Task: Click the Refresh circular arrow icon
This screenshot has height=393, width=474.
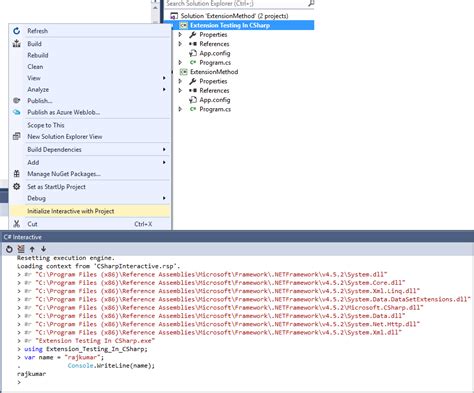Action: coord(17,31)
